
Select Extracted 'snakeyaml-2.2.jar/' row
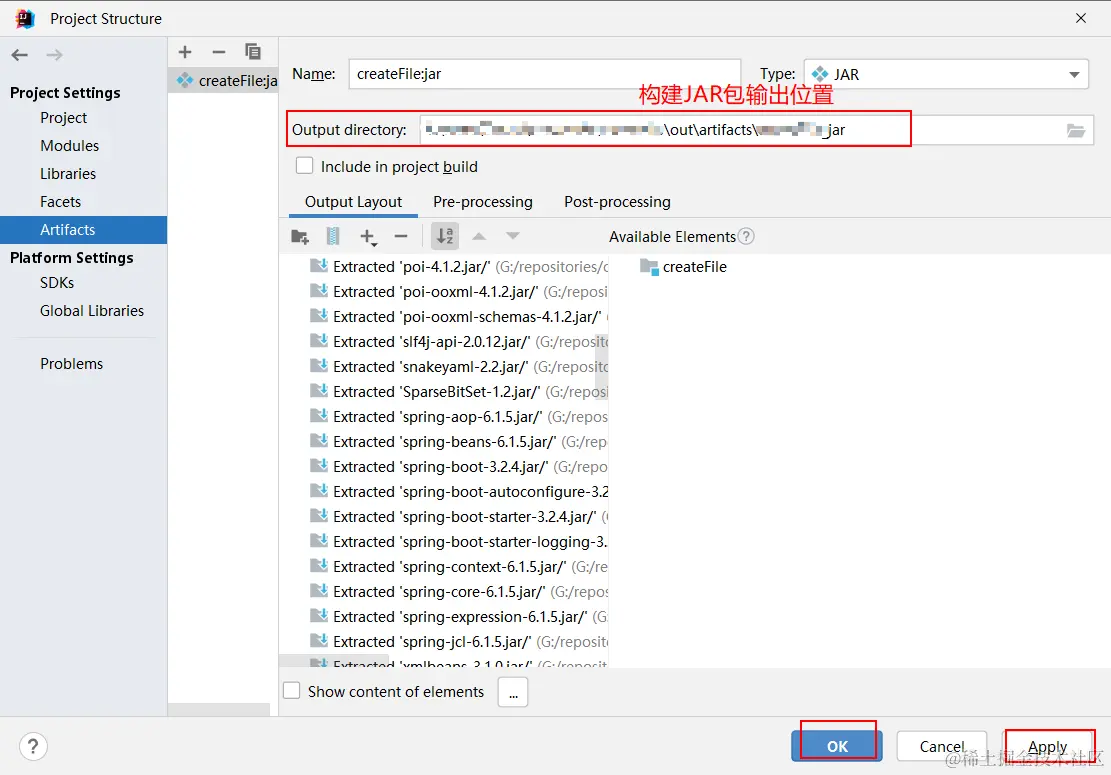point(459,367)
